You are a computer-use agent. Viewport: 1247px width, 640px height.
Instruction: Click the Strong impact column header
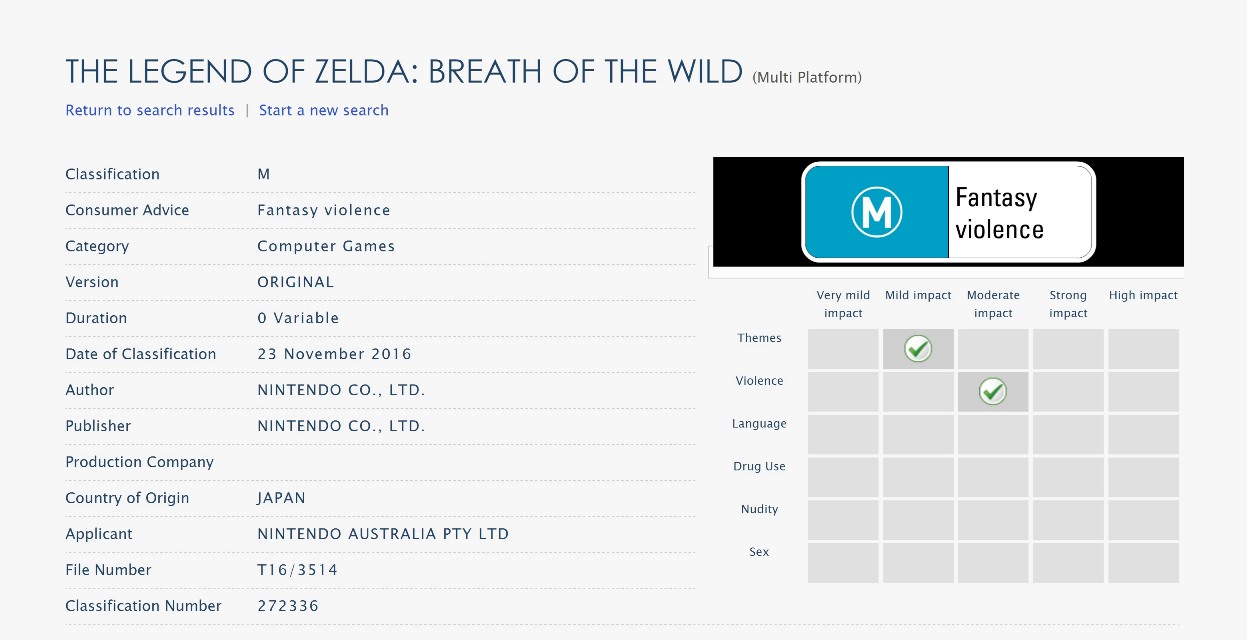tap(1068, 304)
